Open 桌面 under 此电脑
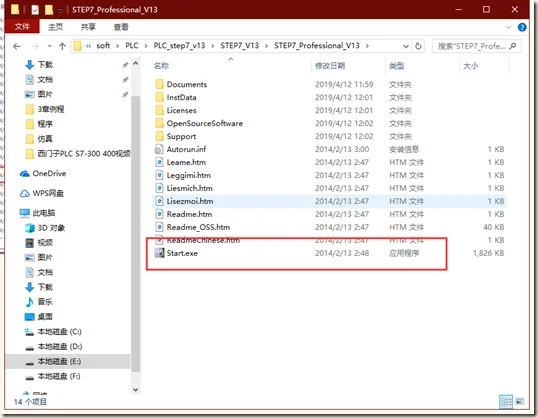 (45, 317)
